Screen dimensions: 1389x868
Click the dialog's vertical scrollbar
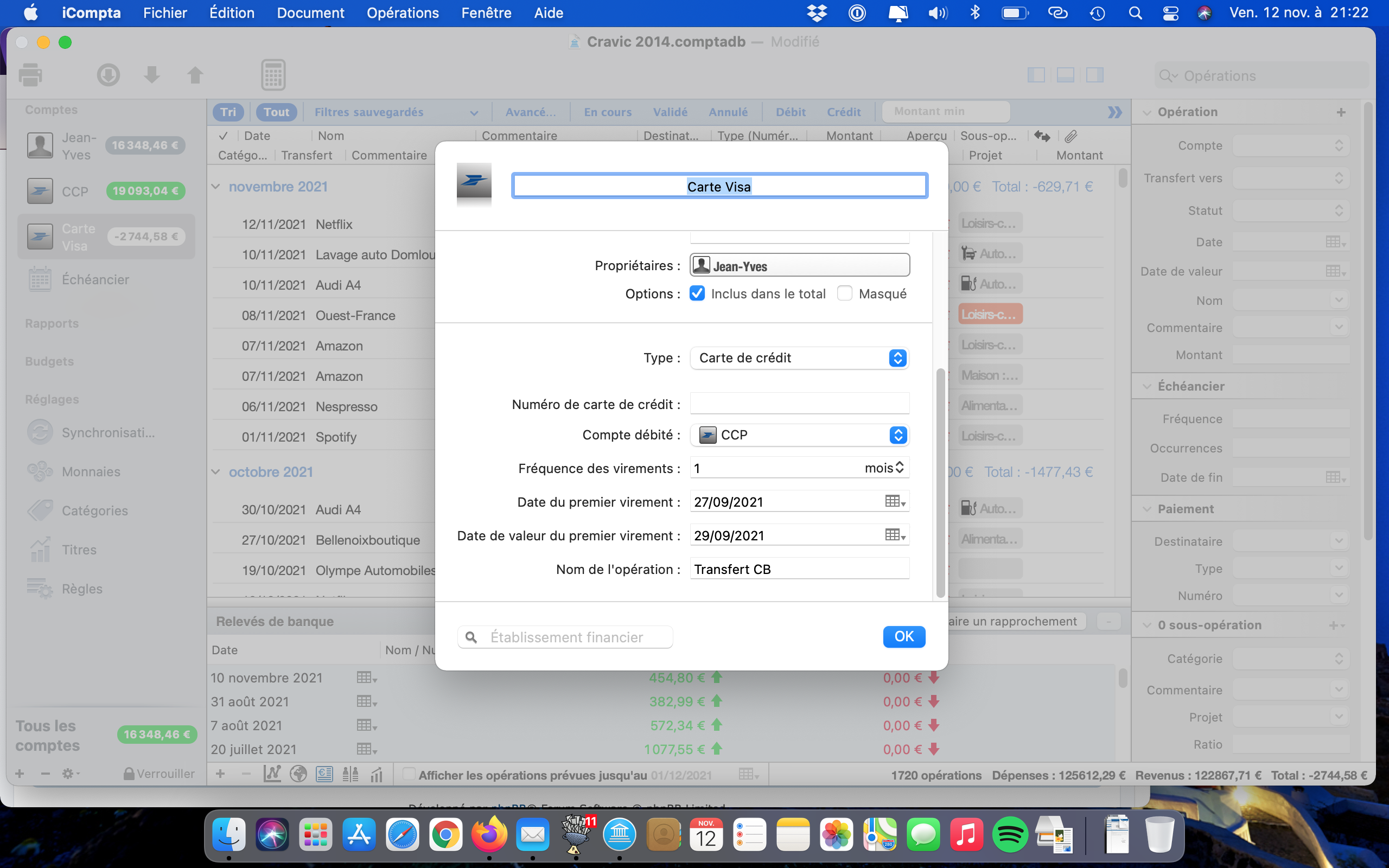[x=940, y=482]
